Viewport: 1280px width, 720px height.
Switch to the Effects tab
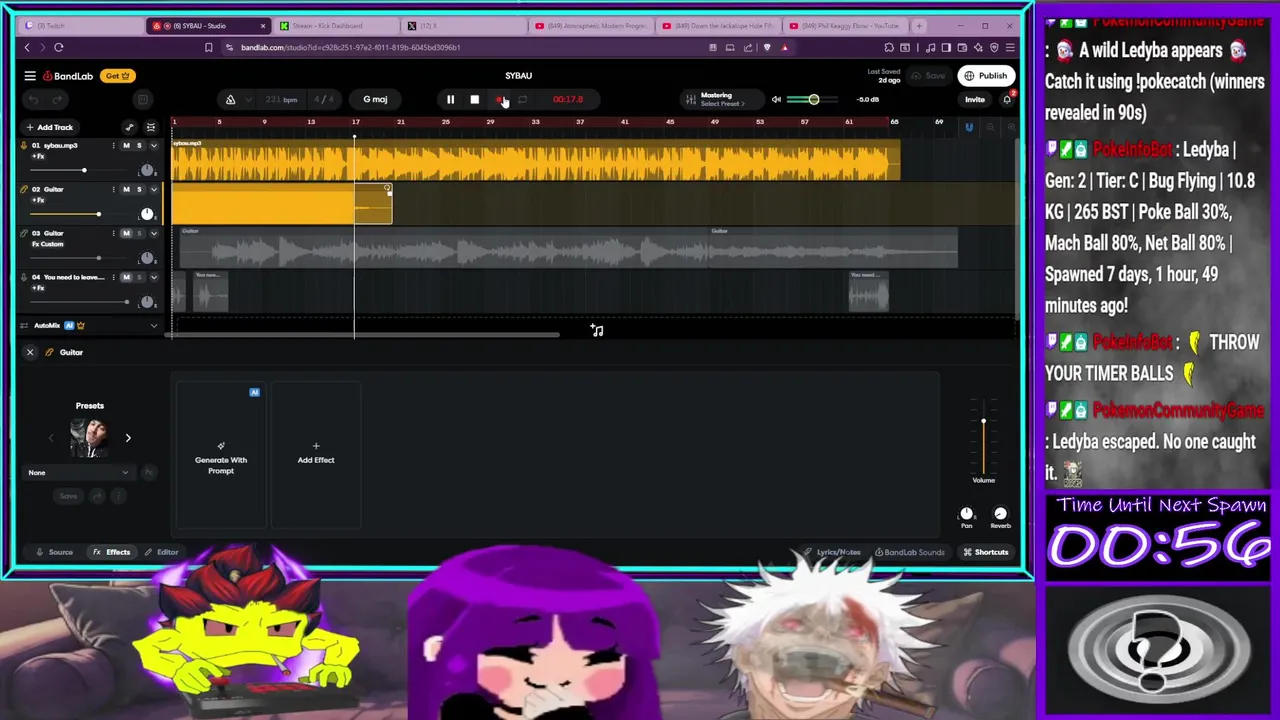click(112, 552)
